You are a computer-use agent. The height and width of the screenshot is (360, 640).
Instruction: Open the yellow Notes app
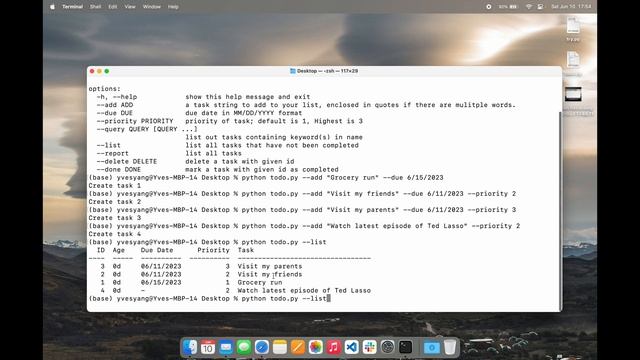(280, 347)
